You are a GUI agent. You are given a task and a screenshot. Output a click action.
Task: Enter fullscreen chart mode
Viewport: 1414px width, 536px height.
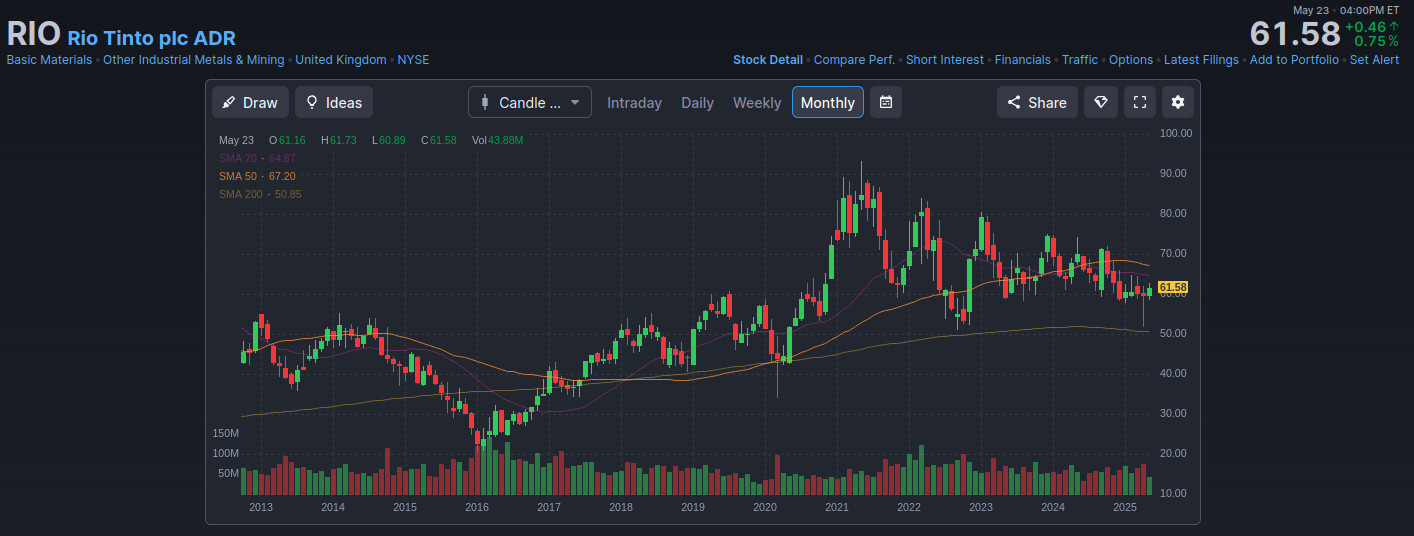[1138, 102]
